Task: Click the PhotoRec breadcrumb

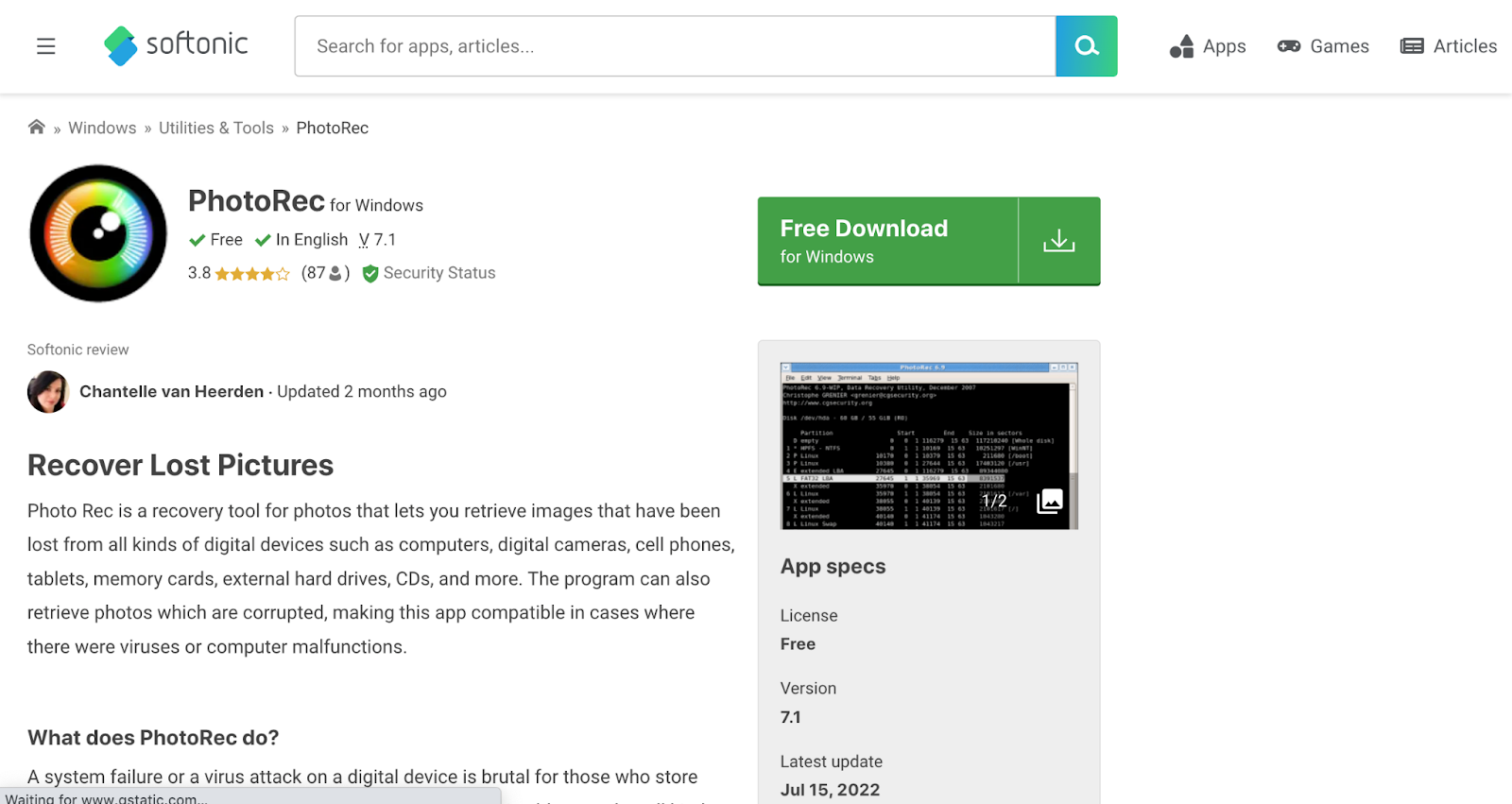Action: coord(333,128)
